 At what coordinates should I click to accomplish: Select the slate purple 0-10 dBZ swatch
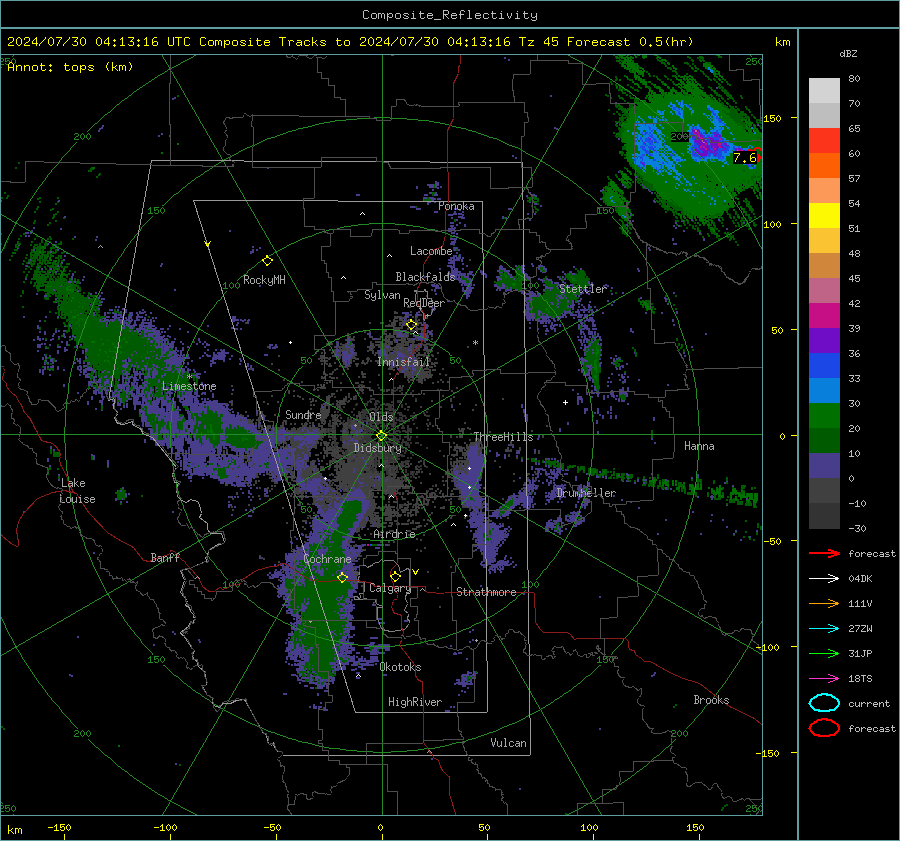point(824,466)
